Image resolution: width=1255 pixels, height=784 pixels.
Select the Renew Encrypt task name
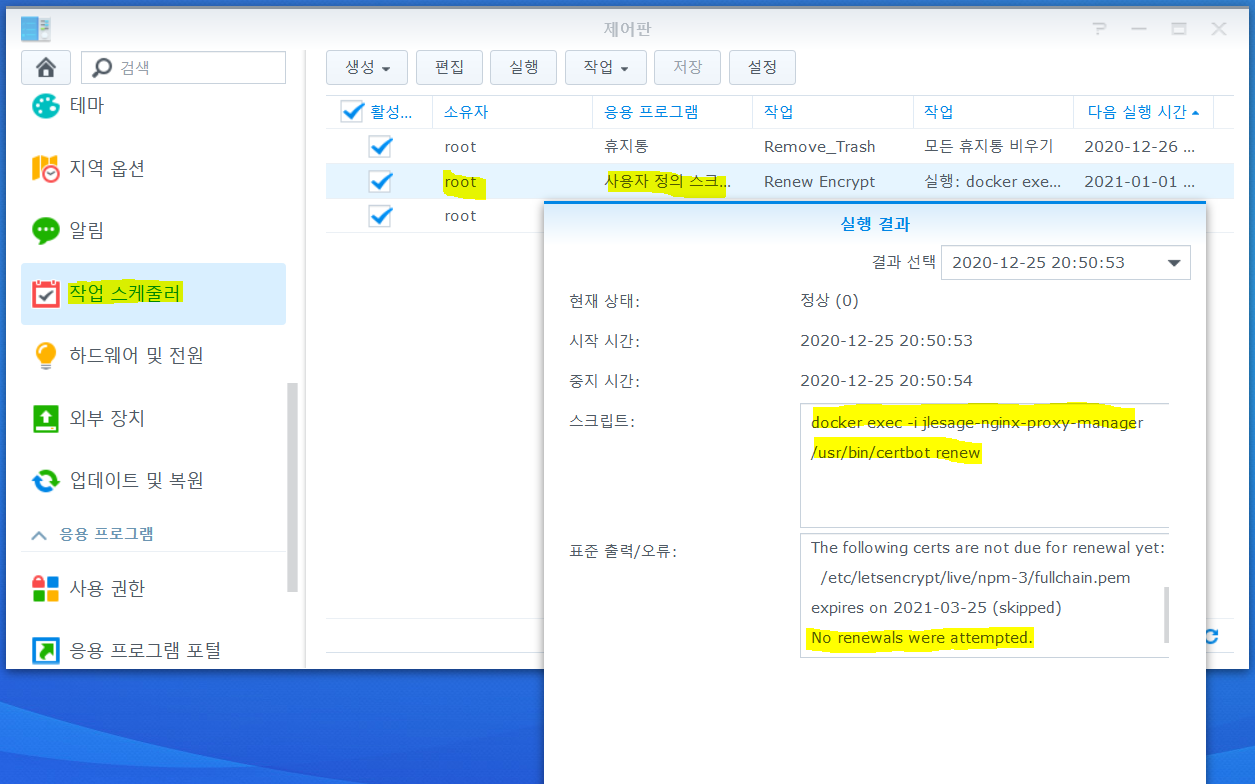pos(820,182)
